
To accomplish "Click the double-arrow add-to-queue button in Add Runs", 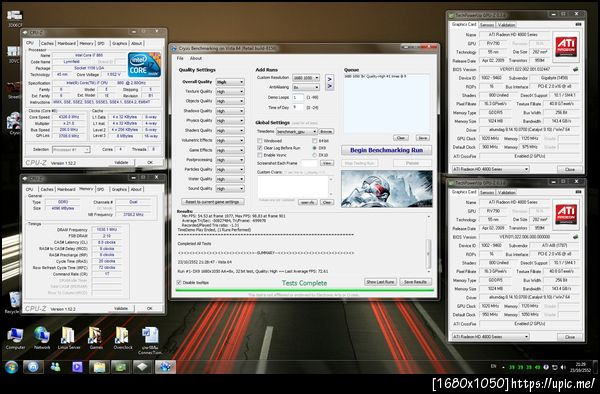I will [x=329, y=83].
